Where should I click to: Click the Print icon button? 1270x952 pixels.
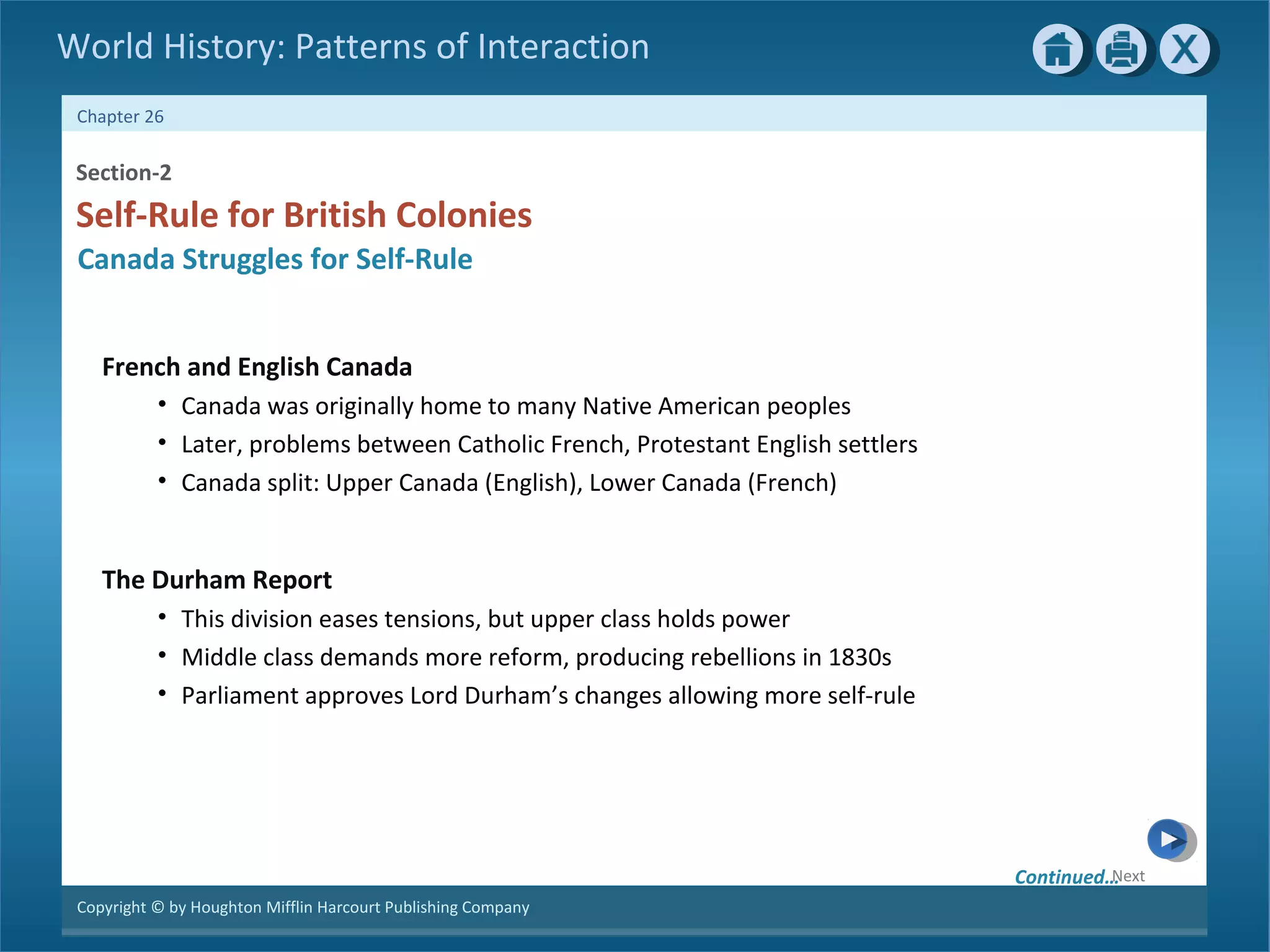click(x=1121, y=49)
